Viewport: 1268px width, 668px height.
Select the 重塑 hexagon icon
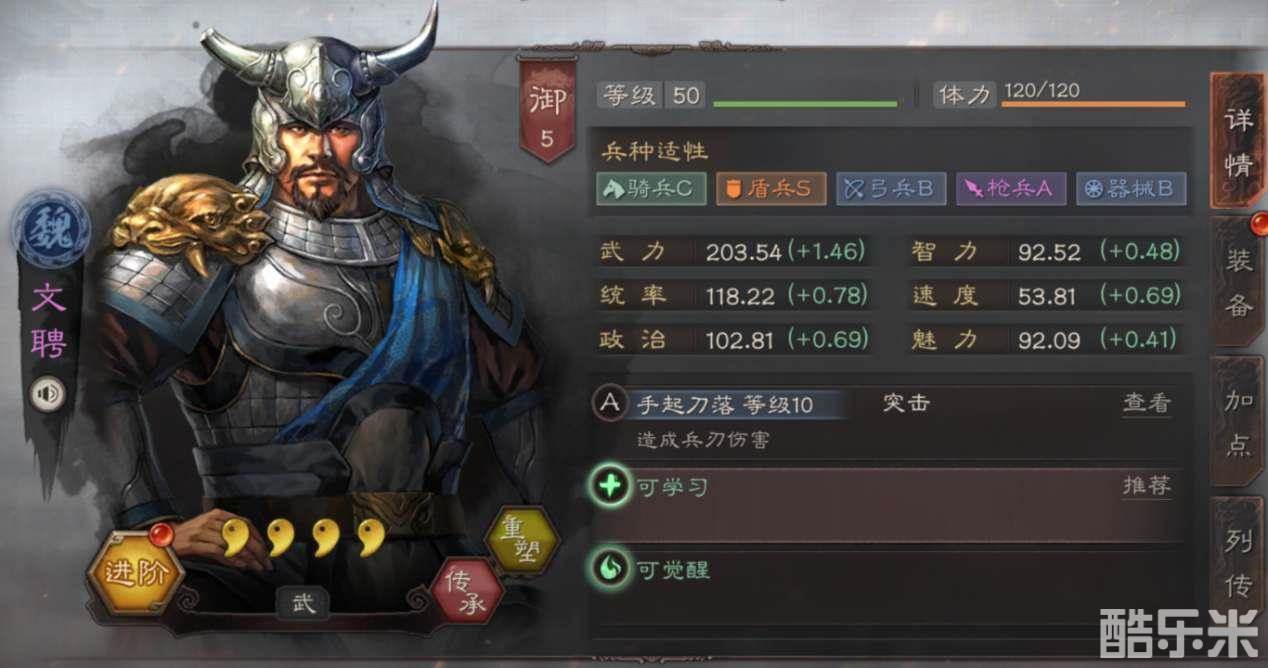tap(521, 540)
